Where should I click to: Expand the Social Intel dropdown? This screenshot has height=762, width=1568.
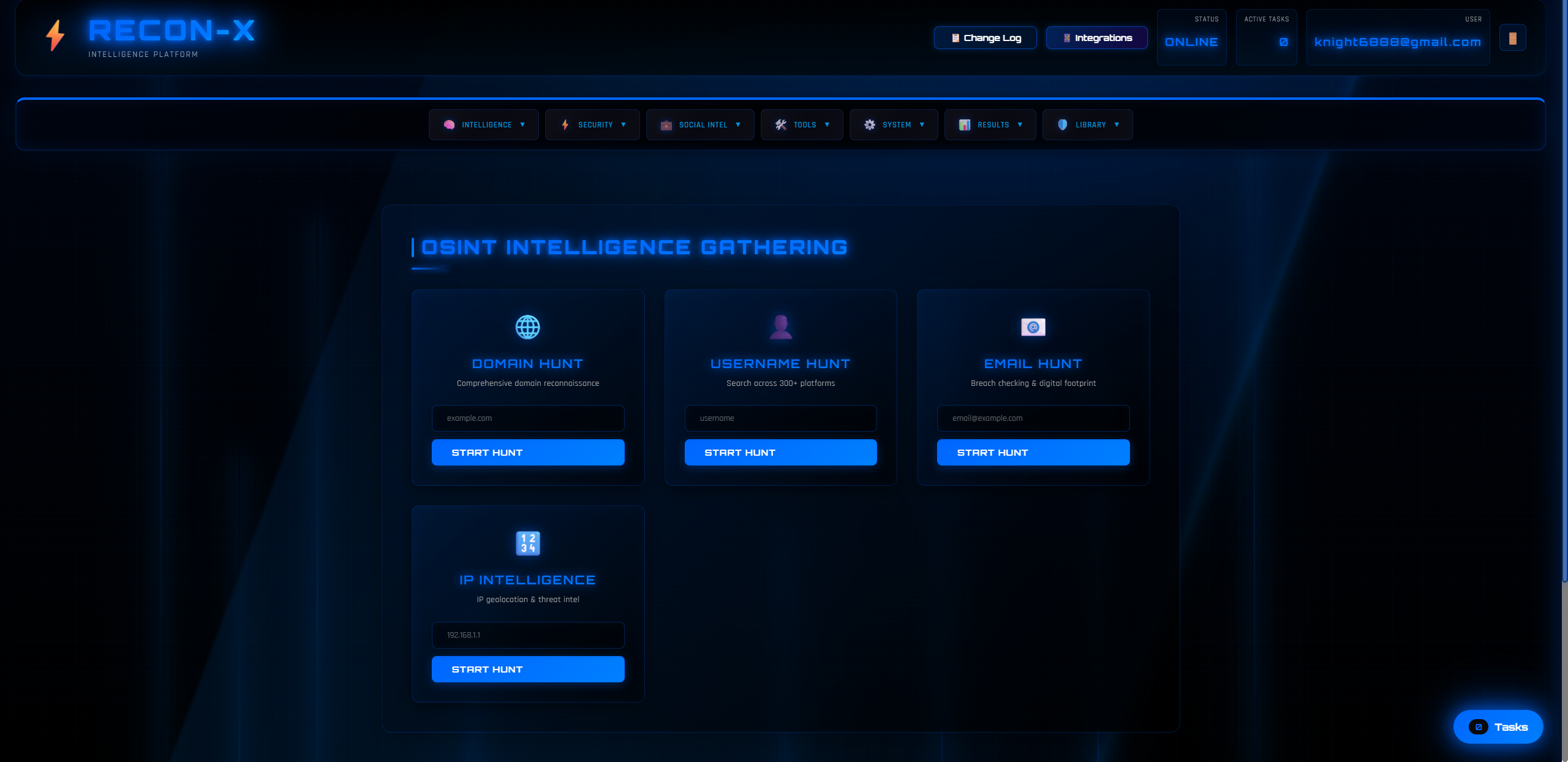coord(700,125)
